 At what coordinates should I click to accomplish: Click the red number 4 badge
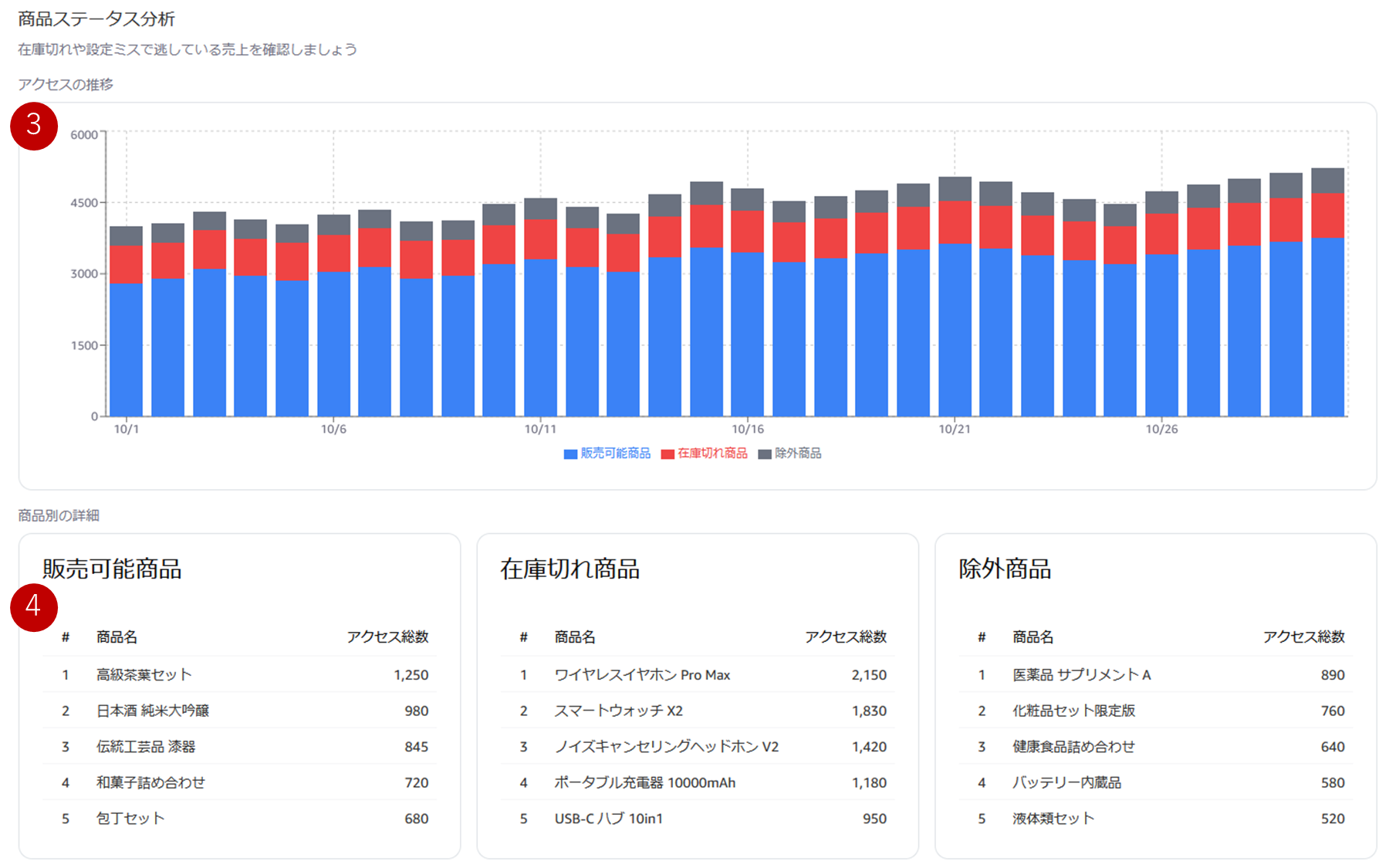coord(34,607)
